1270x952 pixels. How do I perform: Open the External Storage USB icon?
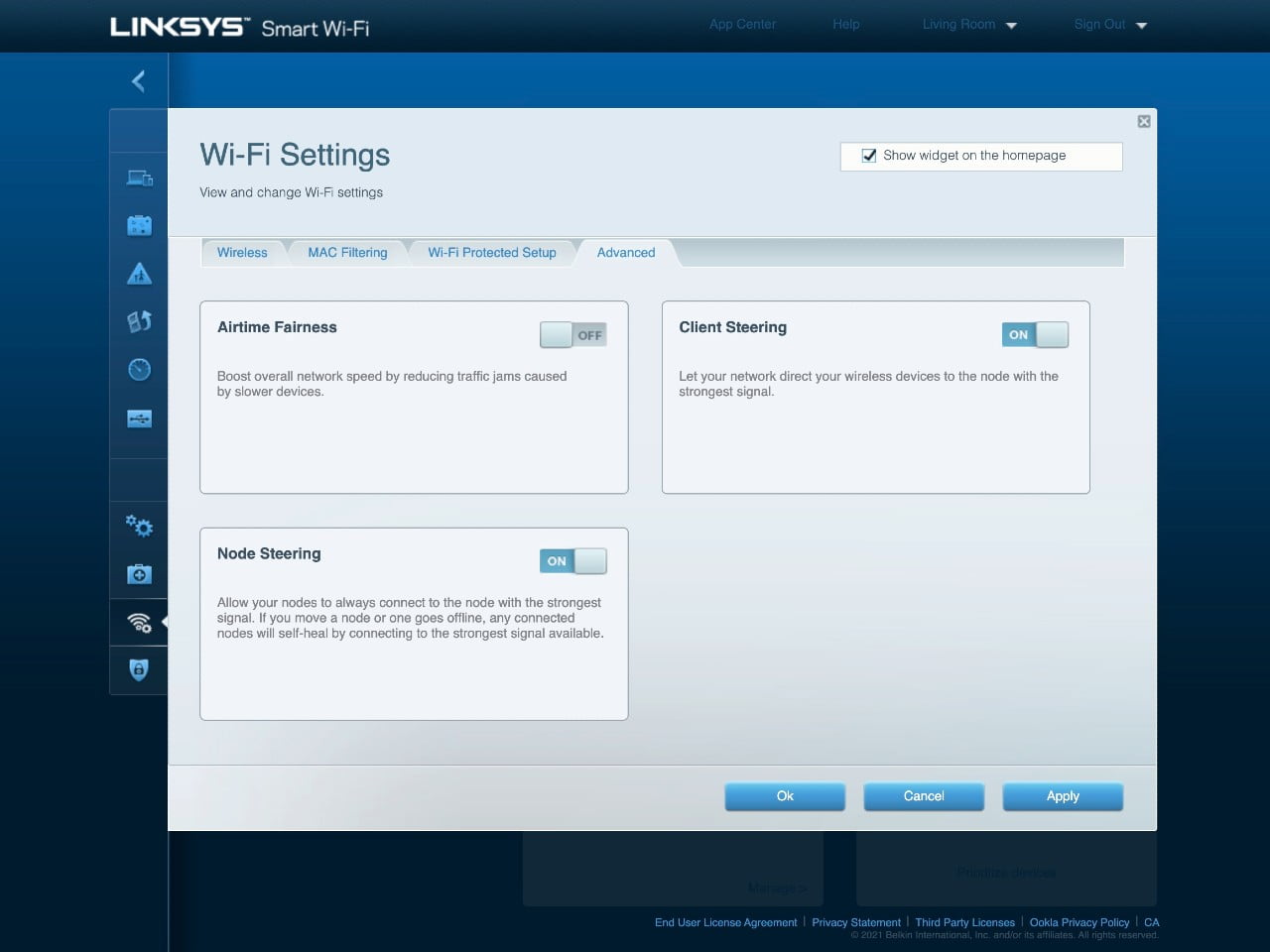tap(139, 418)
